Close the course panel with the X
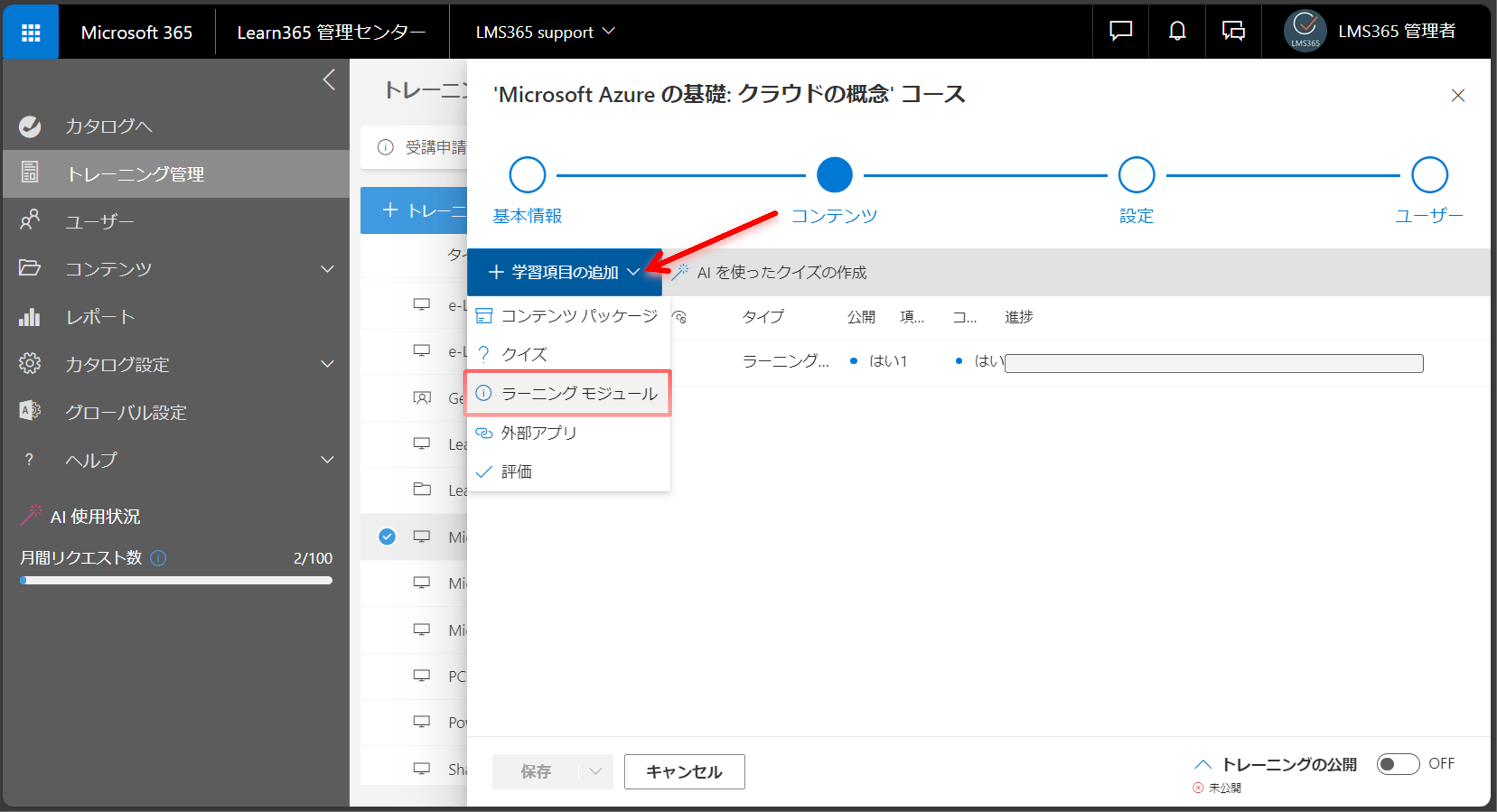Screen dimensions: 1497x812 pyautogui.click(x=1458, y=95)
